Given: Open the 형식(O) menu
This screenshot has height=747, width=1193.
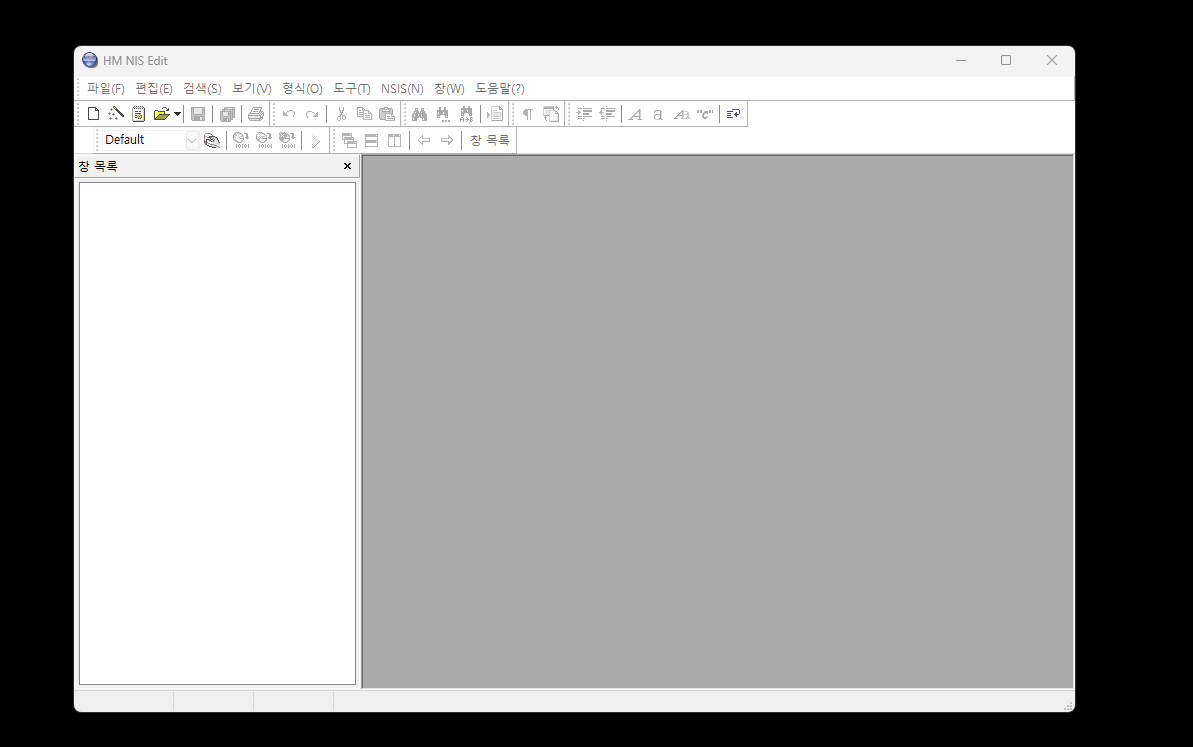Looking at the screenshot, I should pyautogui.click(x=302, y=88).
